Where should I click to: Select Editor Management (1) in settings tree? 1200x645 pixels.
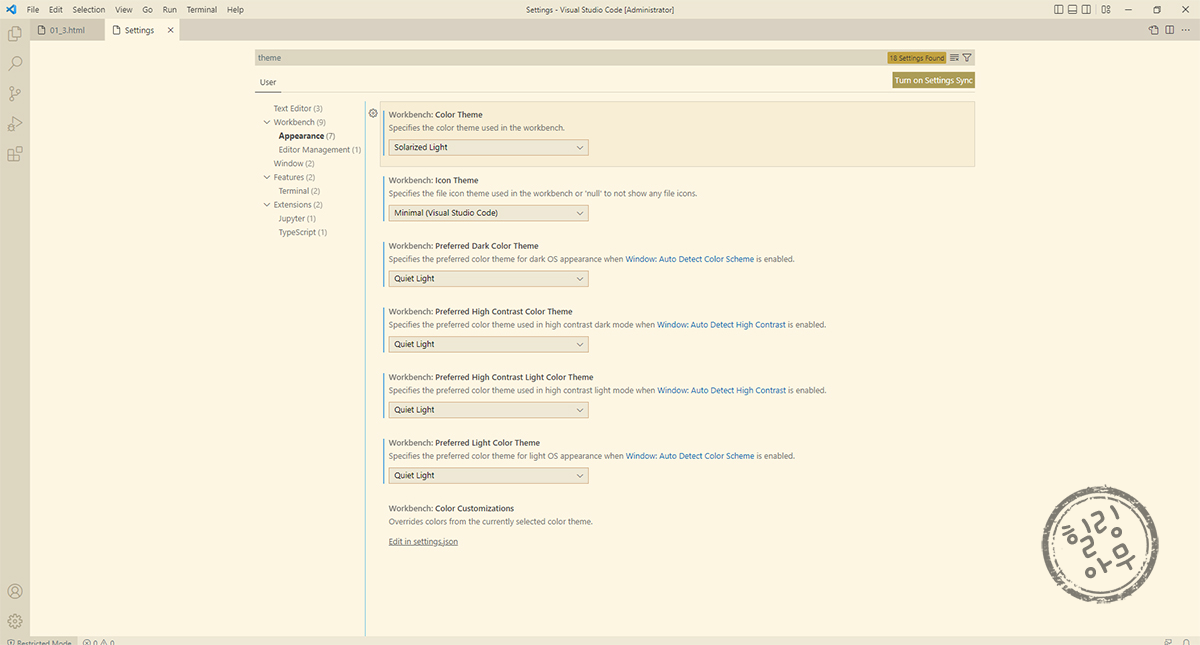click(x=319, y=150)
